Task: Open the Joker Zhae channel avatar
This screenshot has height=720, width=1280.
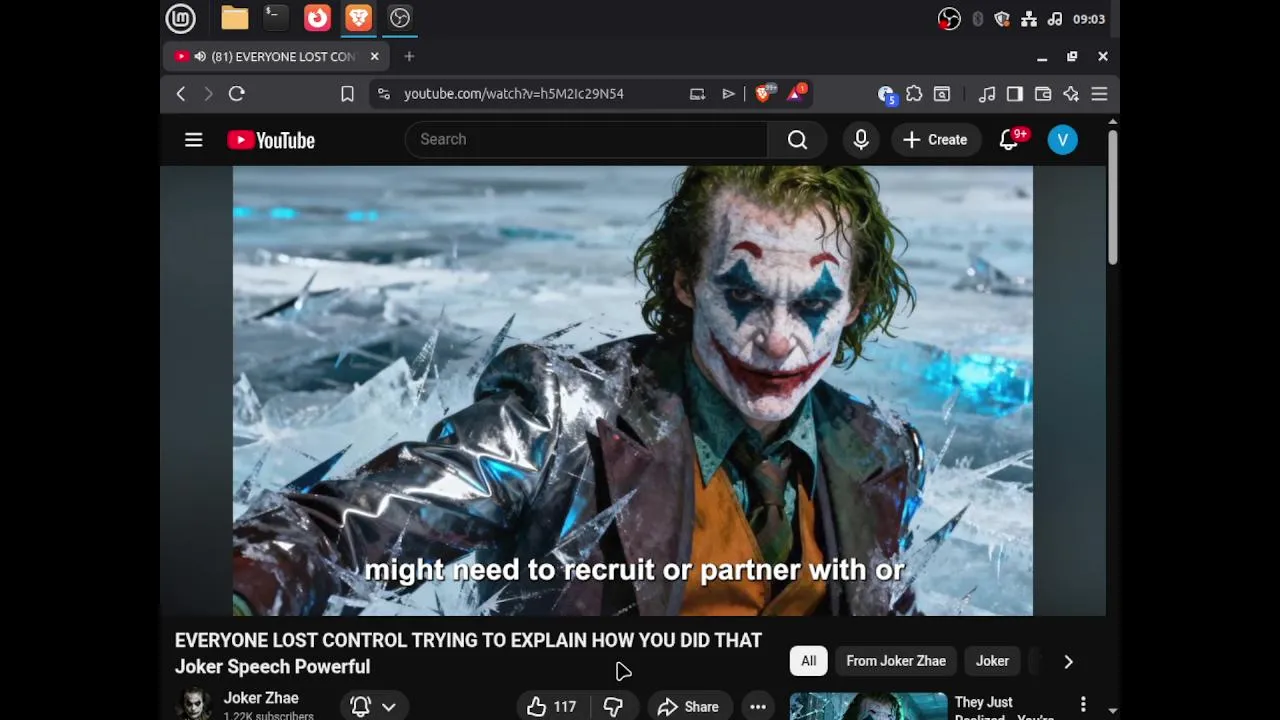Action: pos(195,705)
